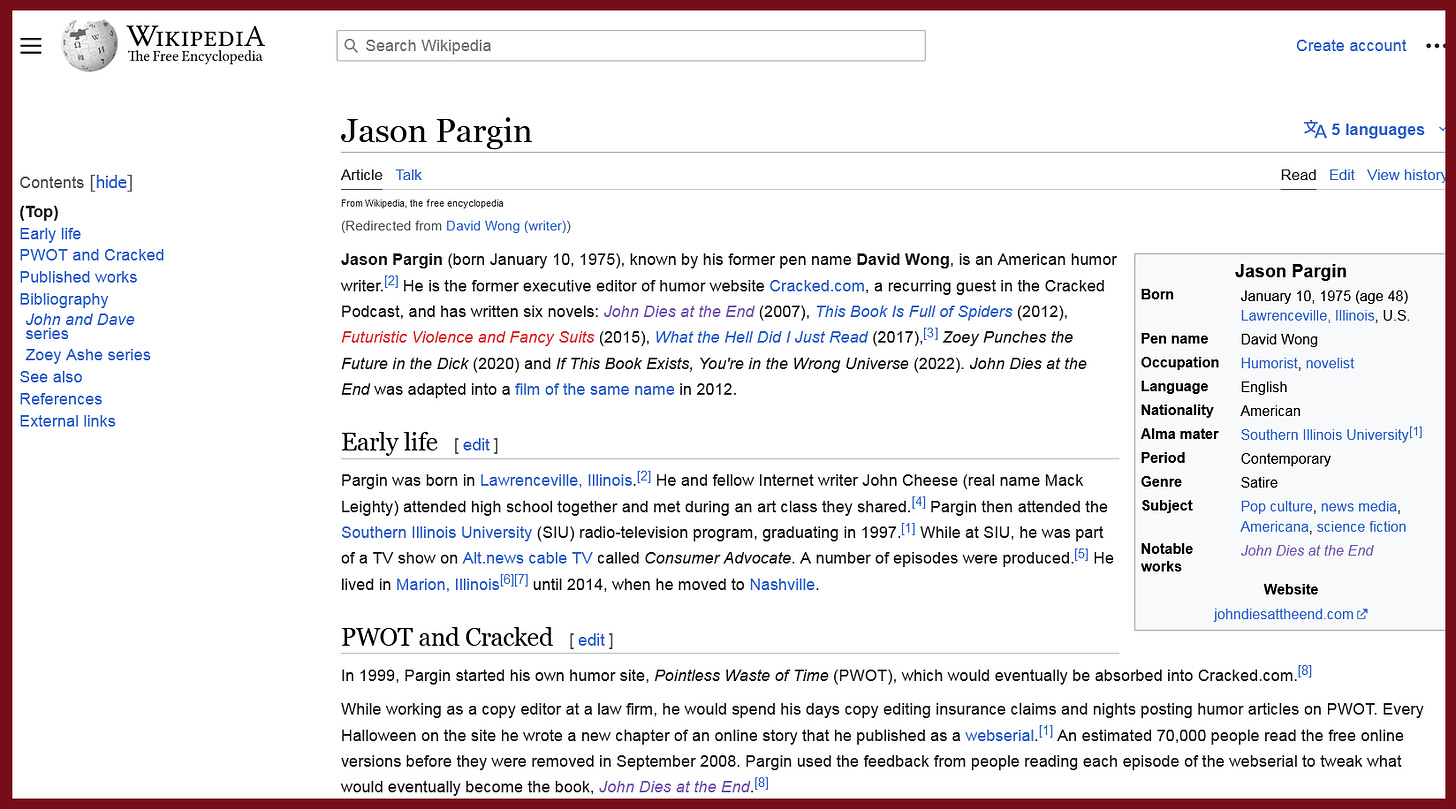Open John Dies at the End link in PWOT section

674,787
